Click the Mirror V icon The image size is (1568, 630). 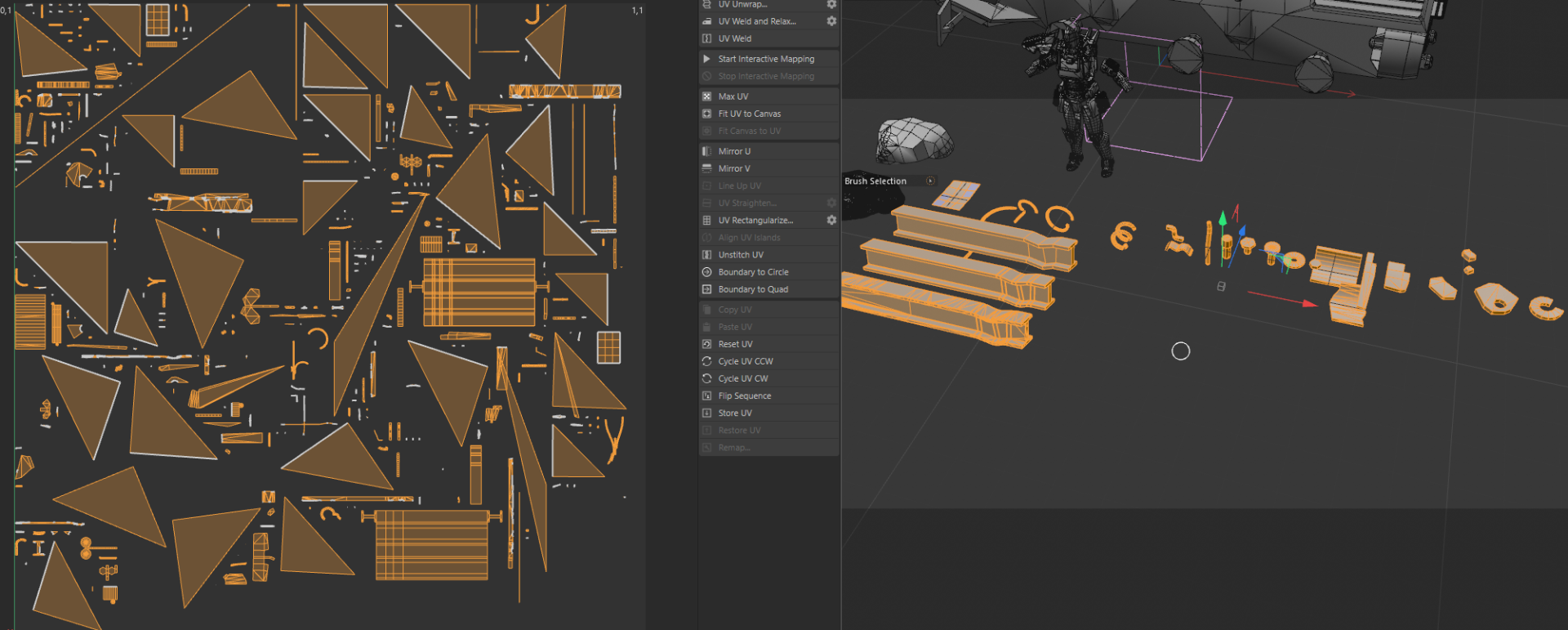coord(707,168)
